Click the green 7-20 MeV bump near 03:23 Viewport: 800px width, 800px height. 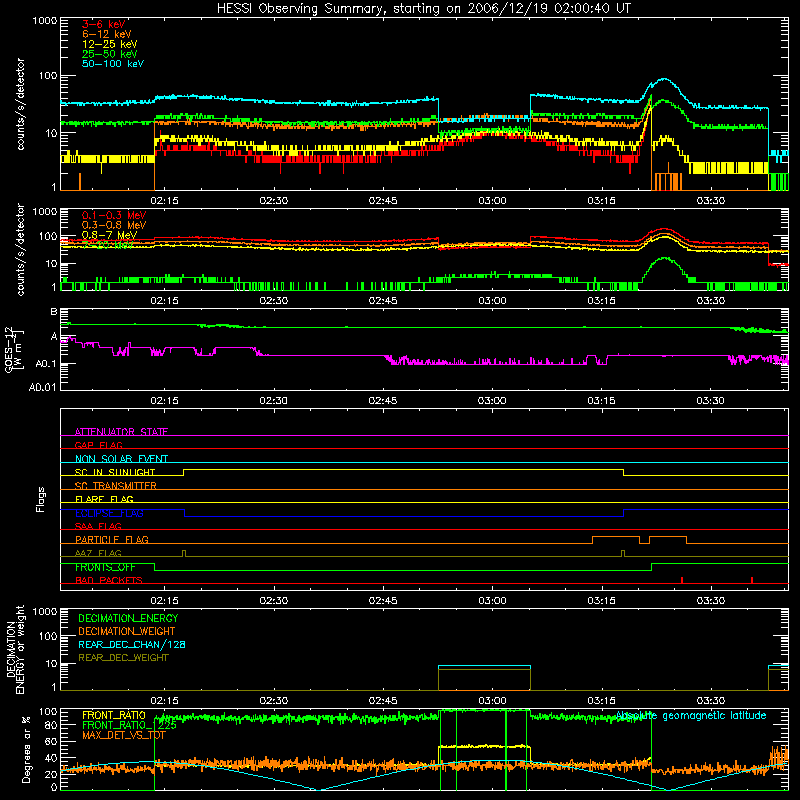(664, 258)
